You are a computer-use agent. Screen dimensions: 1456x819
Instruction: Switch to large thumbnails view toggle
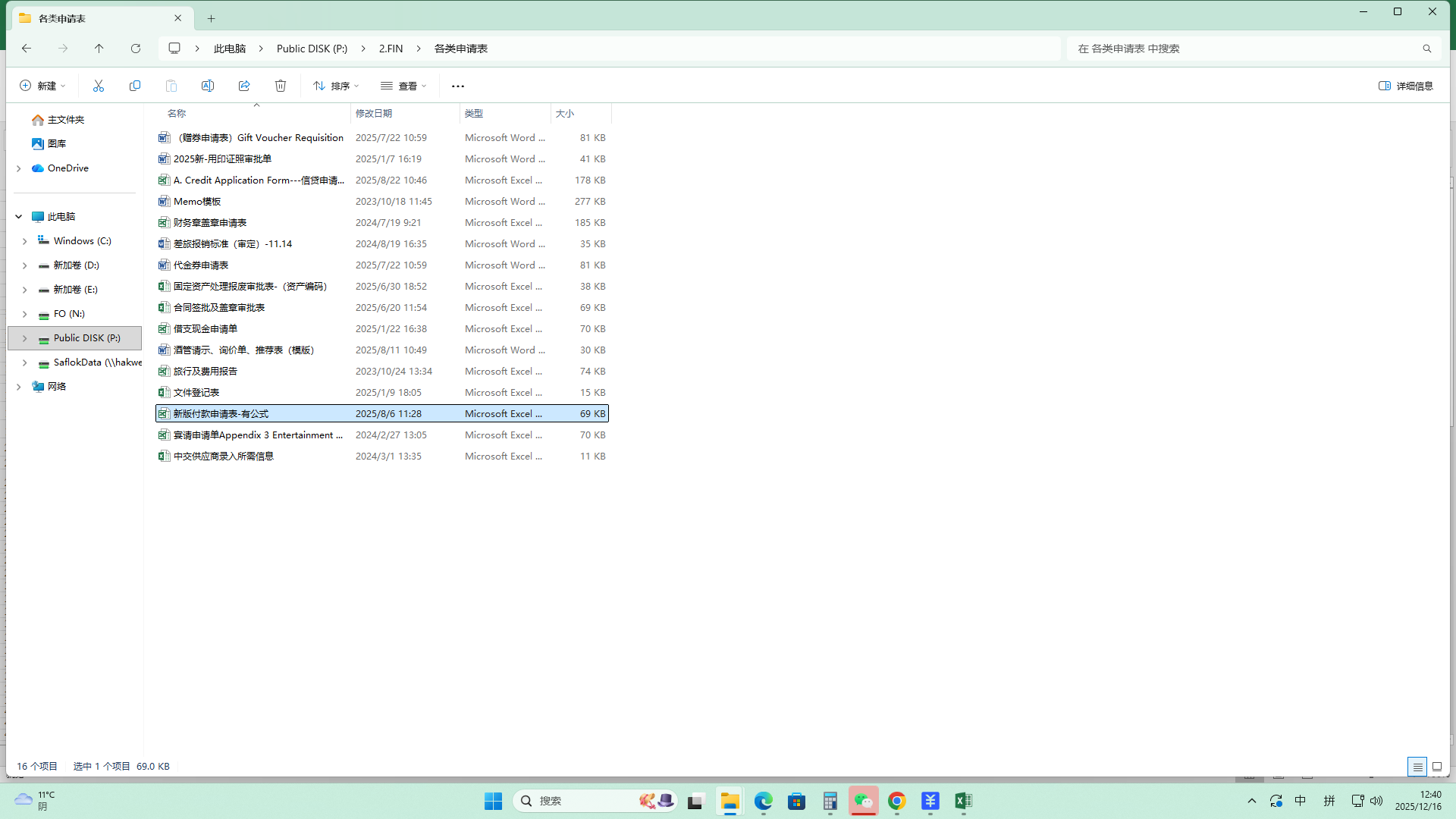[1437, 767]
